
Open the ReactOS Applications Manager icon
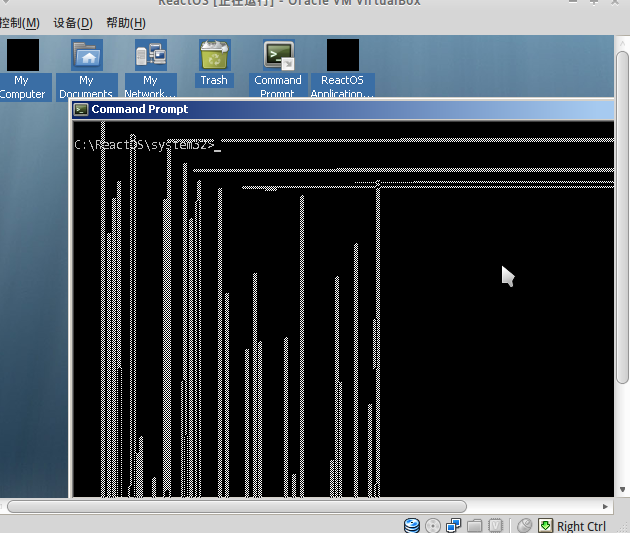click(343, 55)
